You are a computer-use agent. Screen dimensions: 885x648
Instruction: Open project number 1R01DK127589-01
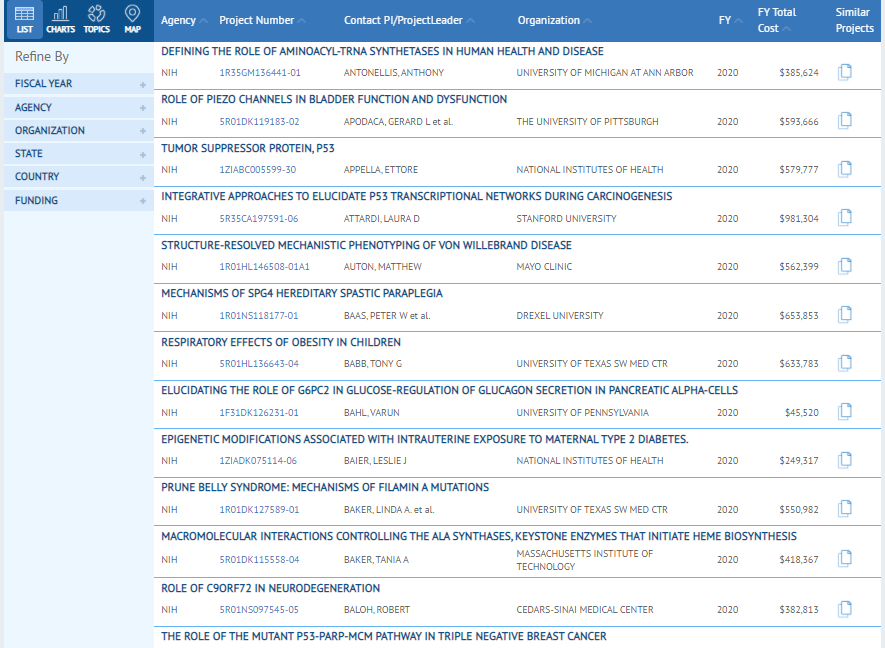click(x=259, y=510)
